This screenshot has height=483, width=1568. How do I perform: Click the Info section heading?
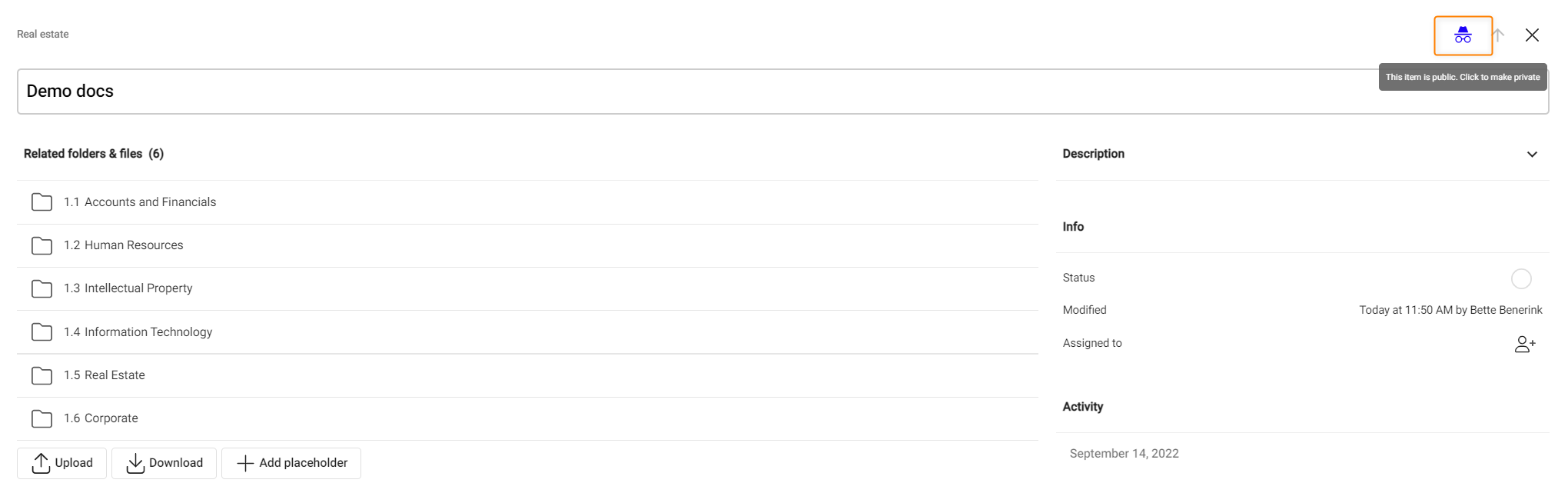pyautogui.click(x=1073, y=227)
